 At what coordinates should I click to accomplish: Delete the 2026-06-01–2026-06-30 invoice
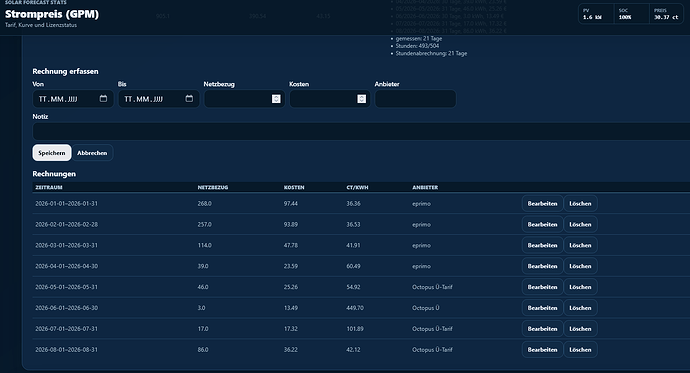coord(580,308)
